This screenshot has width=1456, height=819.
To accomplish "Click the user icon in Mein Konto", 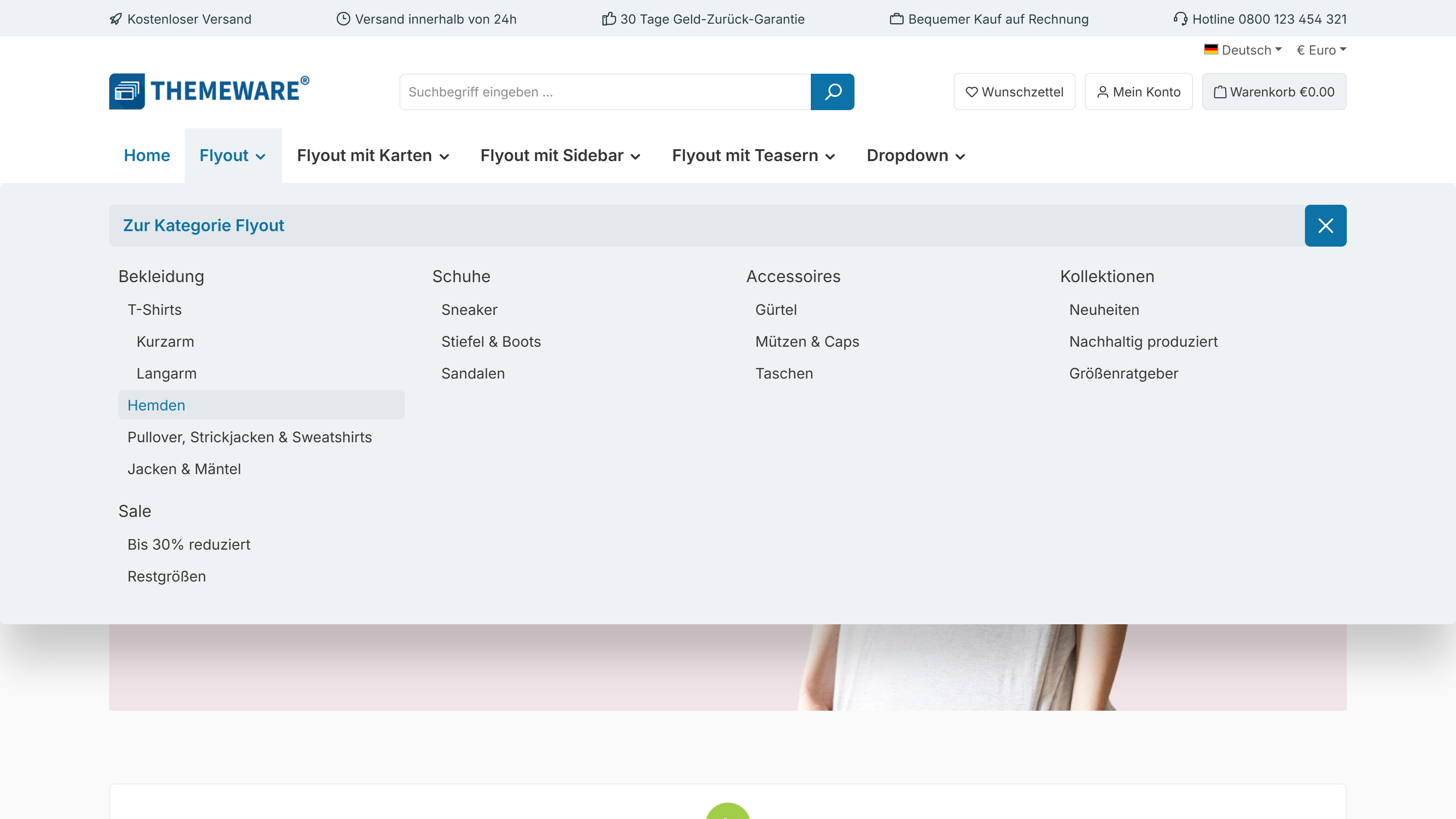I will coord(1102,92).
